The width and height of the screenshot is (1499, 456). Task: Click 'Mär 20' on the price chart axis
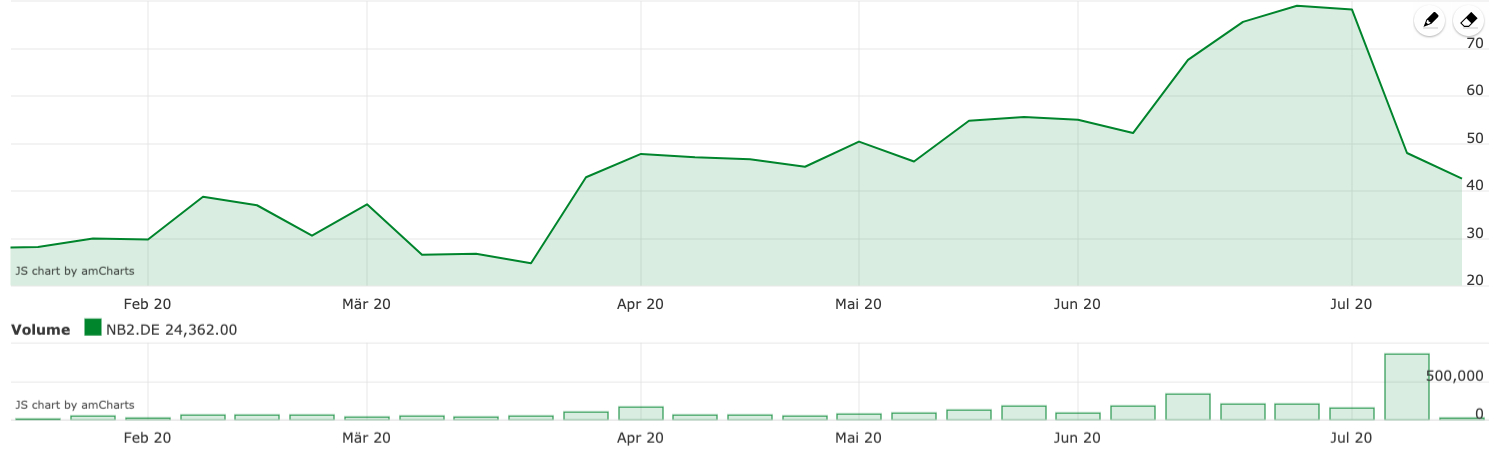pos(366,304)
